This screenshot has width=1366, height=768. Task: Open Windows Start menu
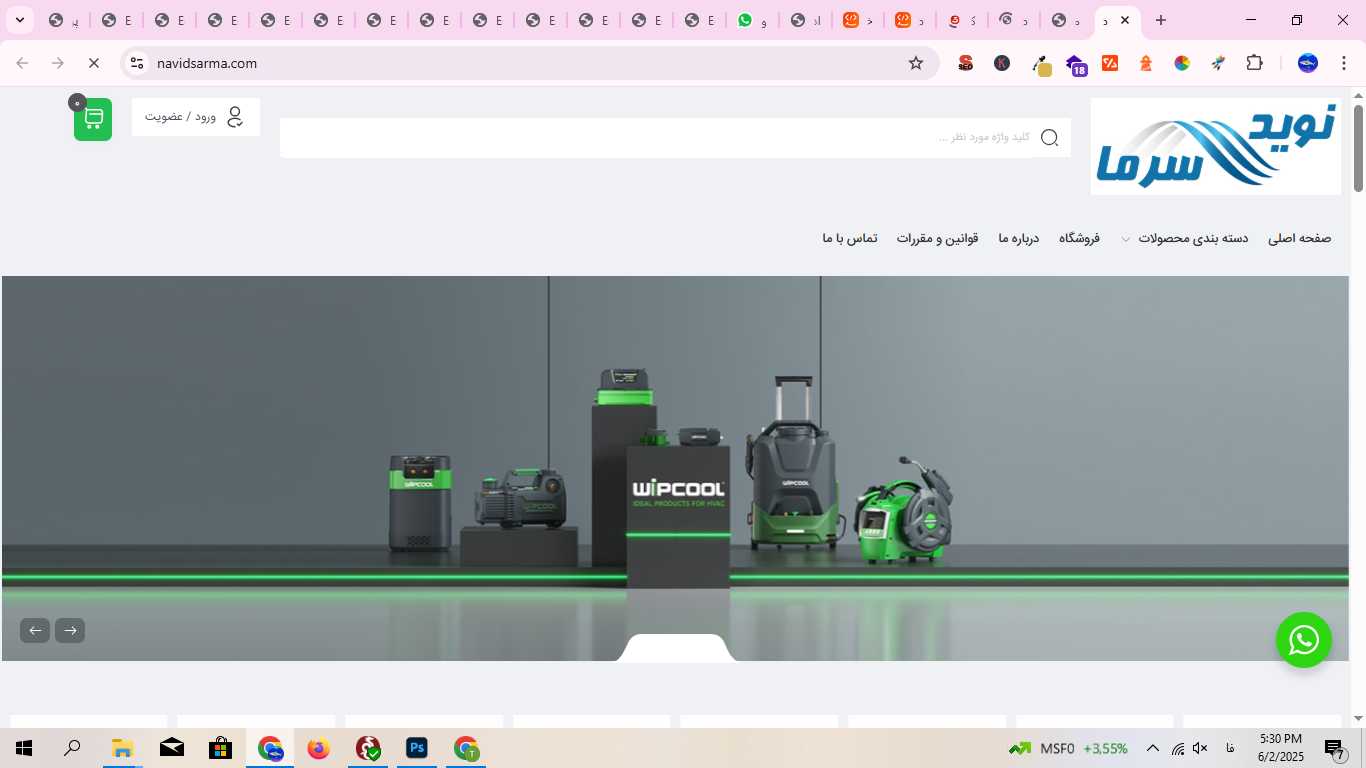(x=24, y=748)
